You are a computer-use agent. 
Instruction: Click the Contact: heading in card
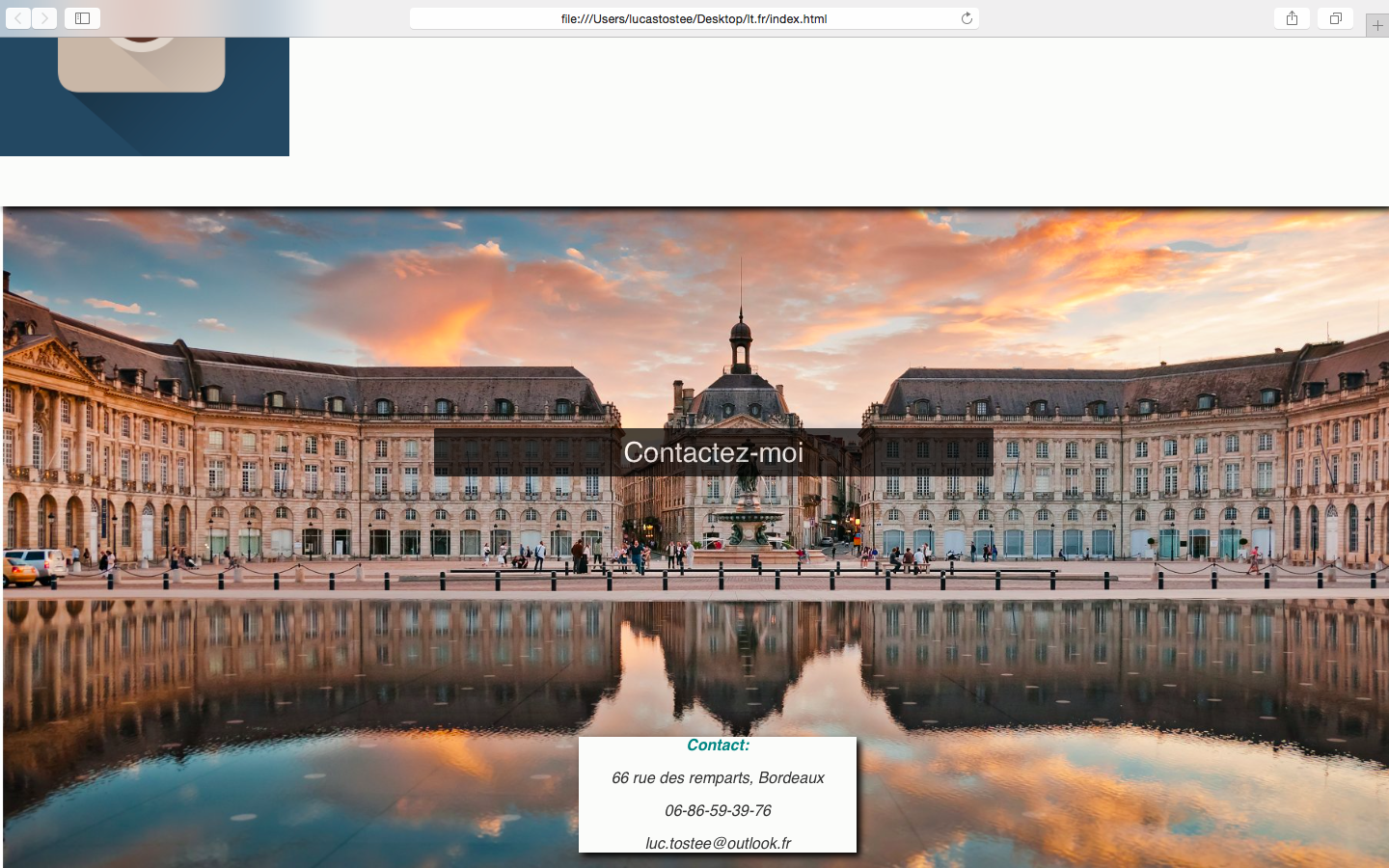[x=718, y=746]
